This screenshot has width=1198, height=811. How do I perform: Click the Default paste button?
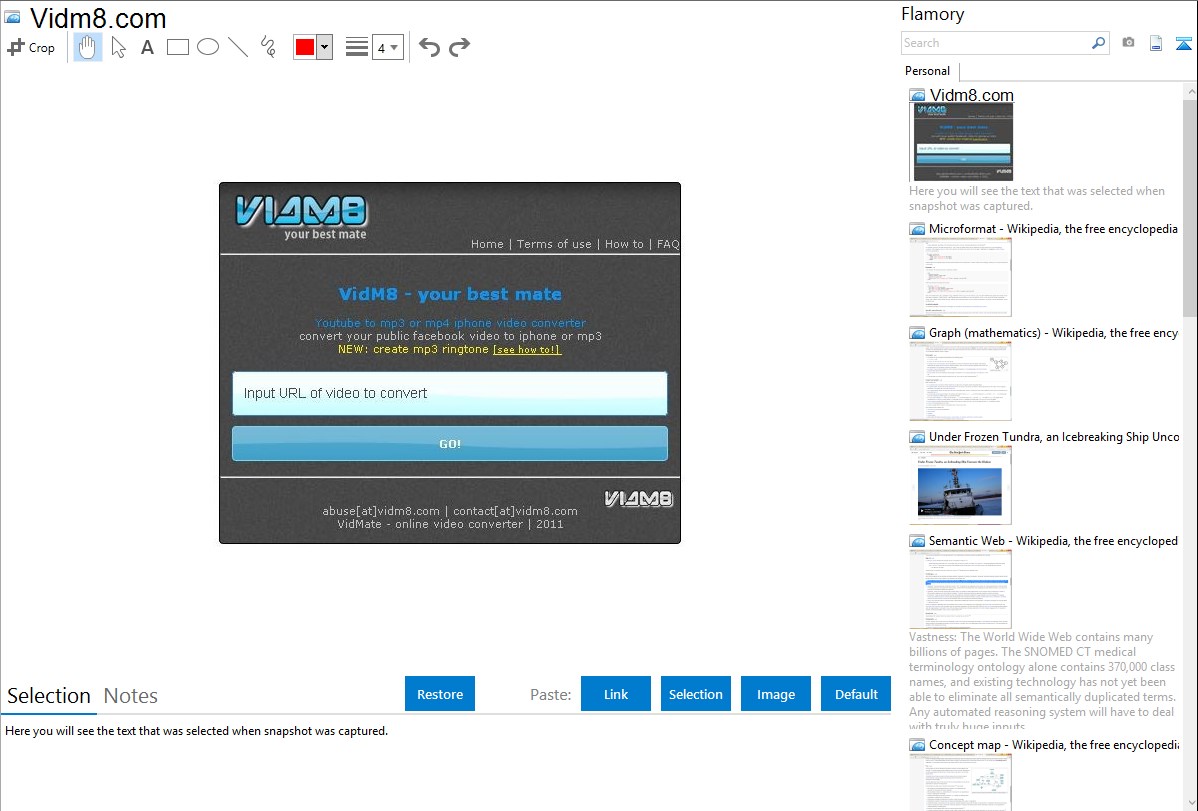point(856,694)
